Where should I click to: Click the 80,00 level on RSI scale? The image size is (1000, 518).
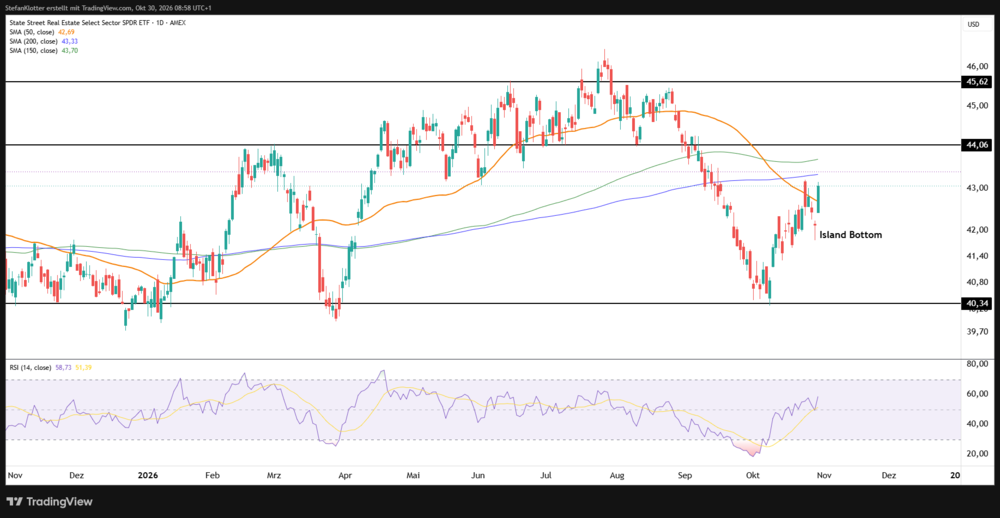[977, 364]
